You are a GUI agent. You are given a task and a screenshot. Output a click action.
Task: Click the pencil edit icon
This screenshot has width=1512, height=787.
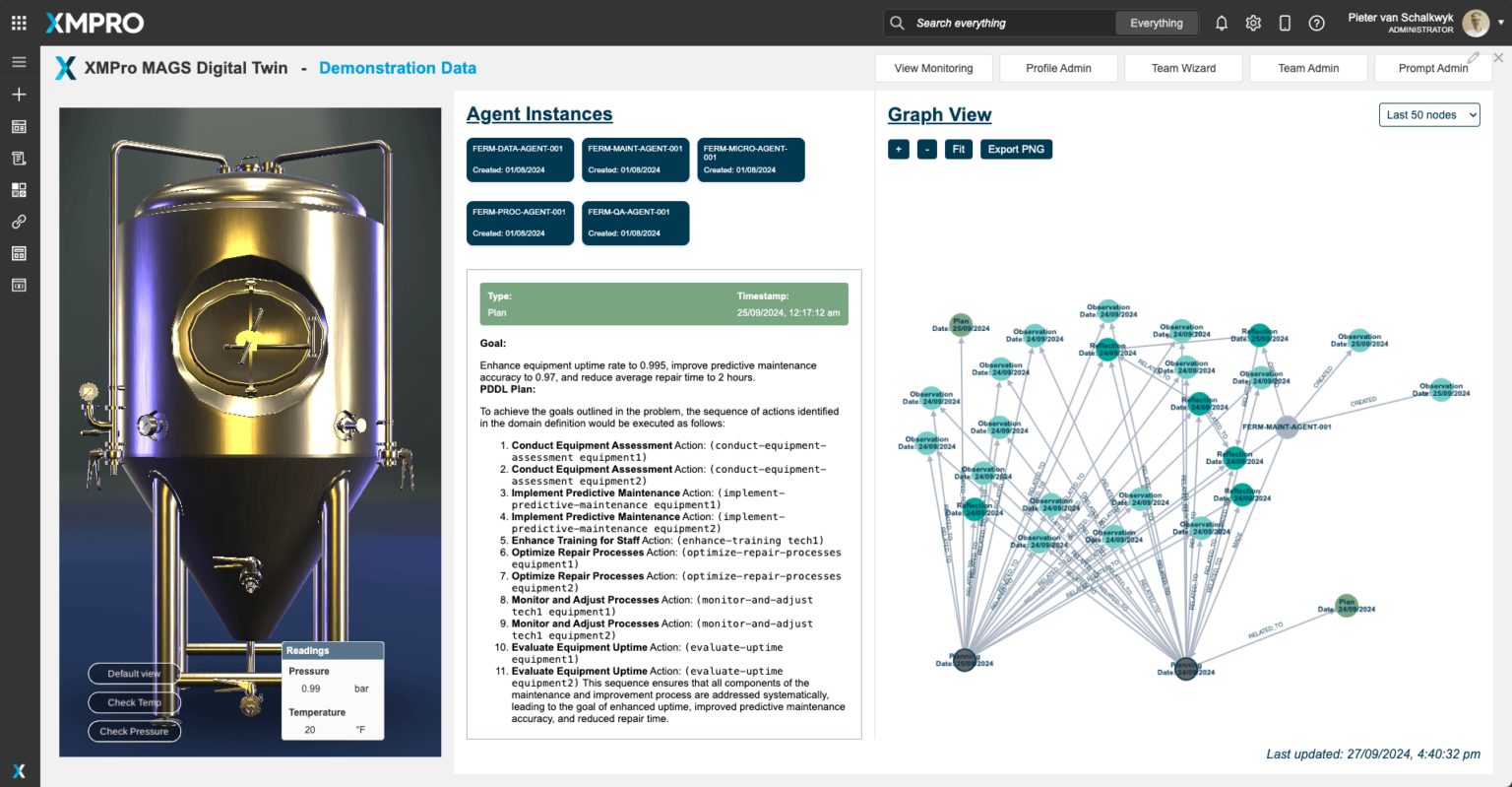(1473, 58)
